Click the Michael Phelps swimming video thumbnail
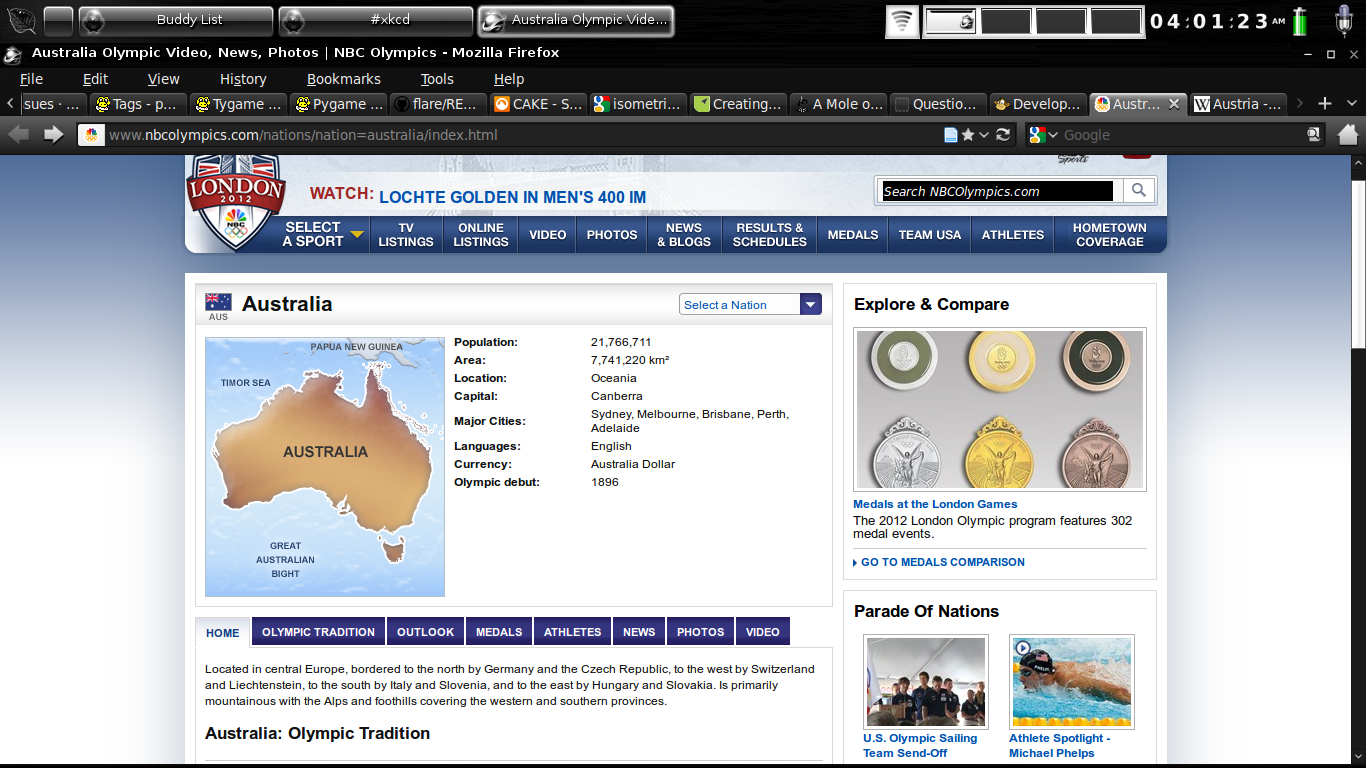The height and width of the screenshot is (768, 1366). pyautogui.click(x=1071, y=682)
